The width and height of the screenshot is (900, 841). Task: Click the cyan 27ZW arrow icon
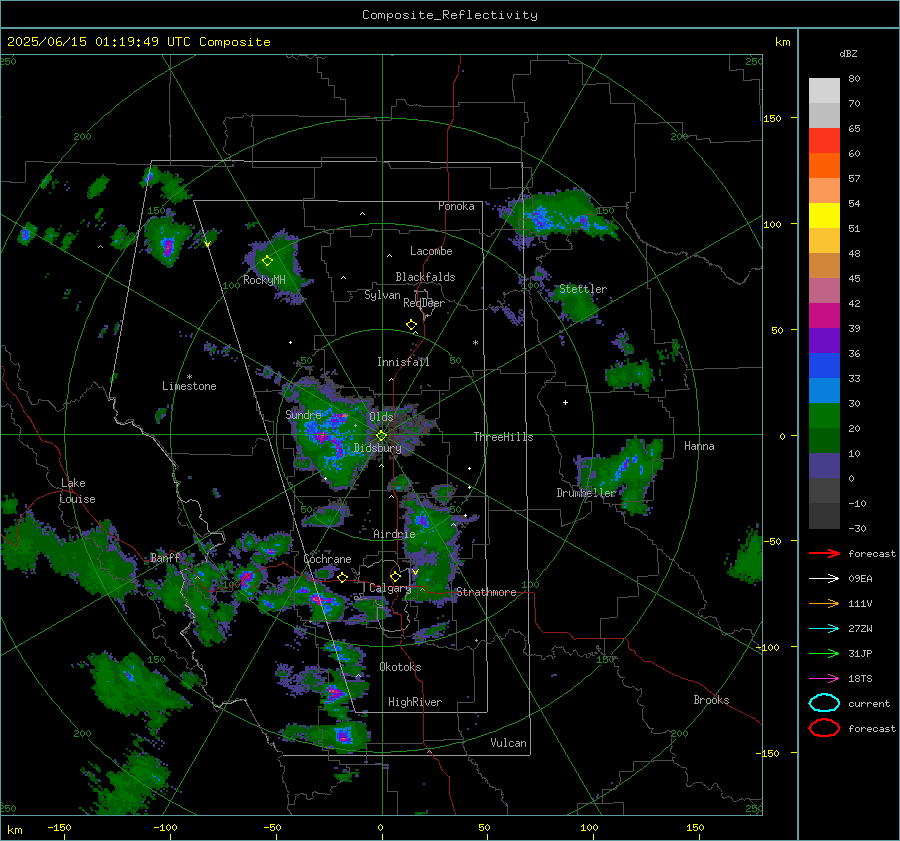click(x=824, y=629)
